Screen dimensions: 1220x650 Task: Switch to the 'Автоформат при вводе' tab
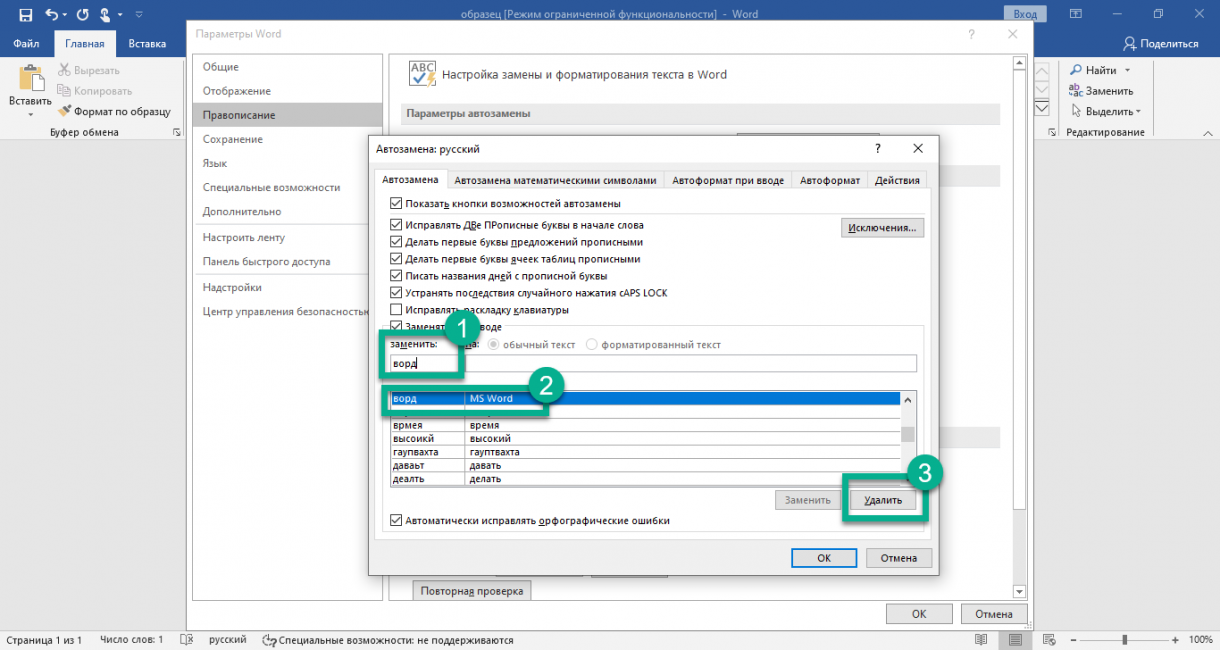tap(728, 180)
